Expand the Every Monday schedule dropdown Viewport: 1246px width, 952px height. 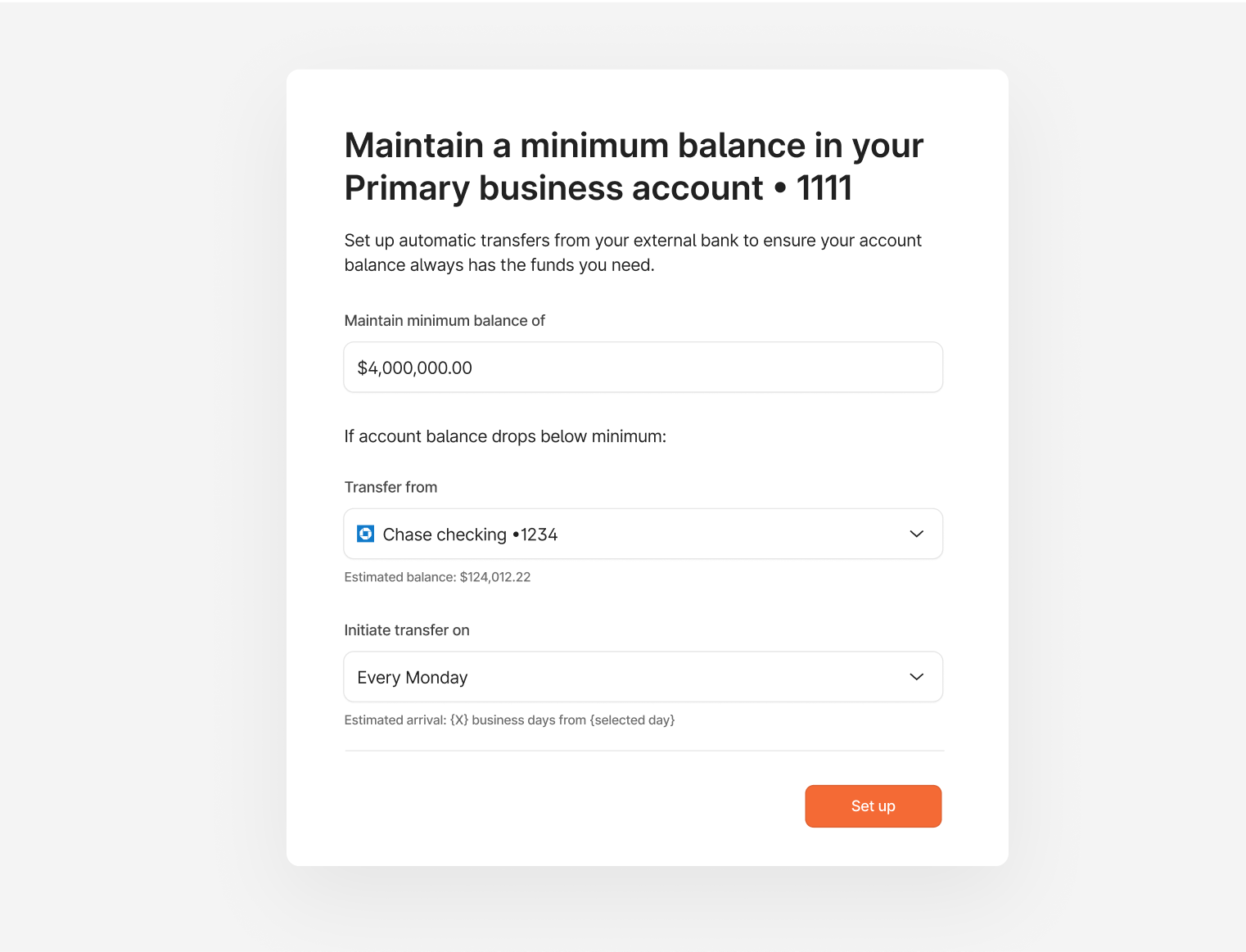pyautogui.click(x=643, y=677)
